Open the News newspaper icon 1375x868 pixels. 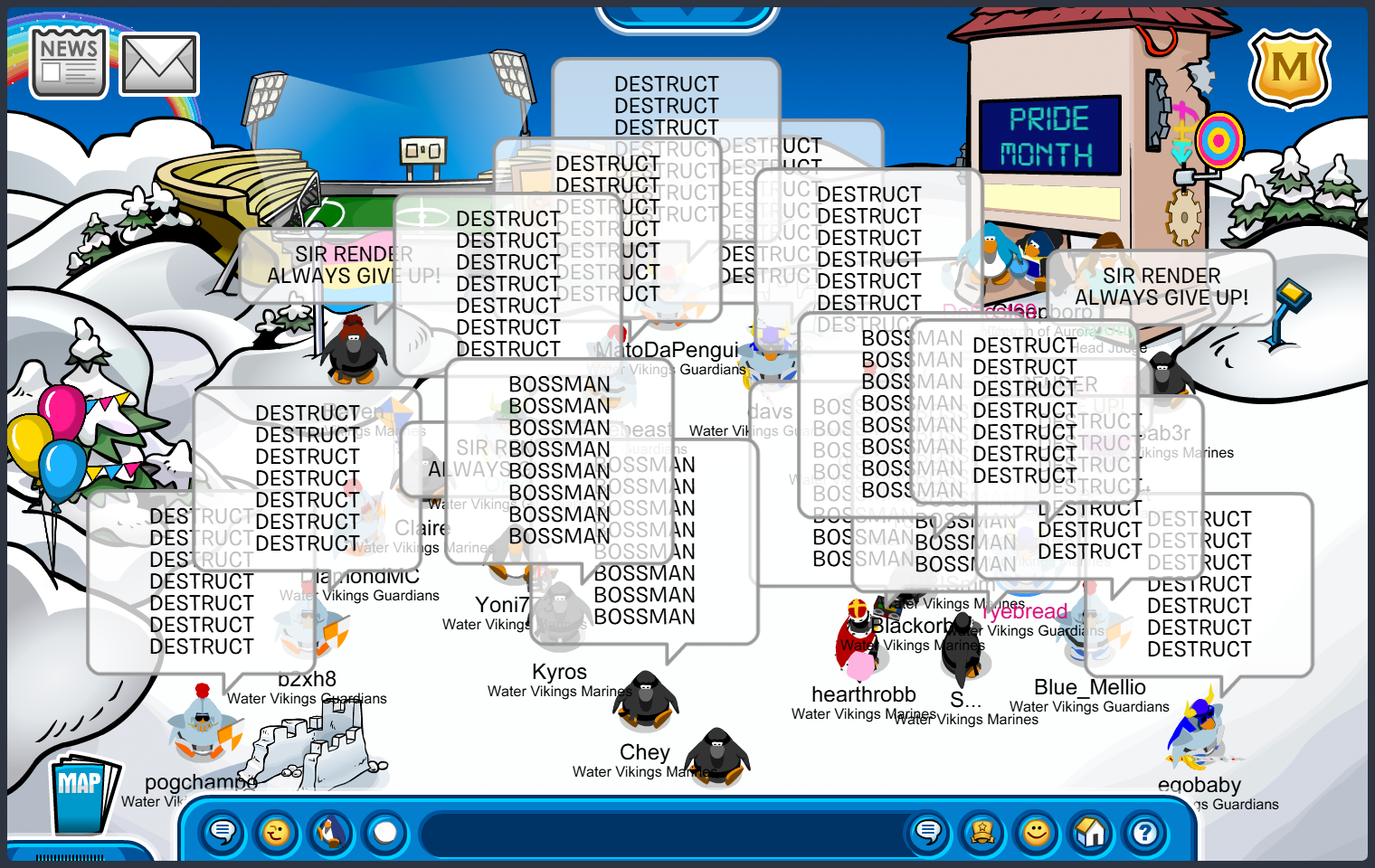[69, 62]
